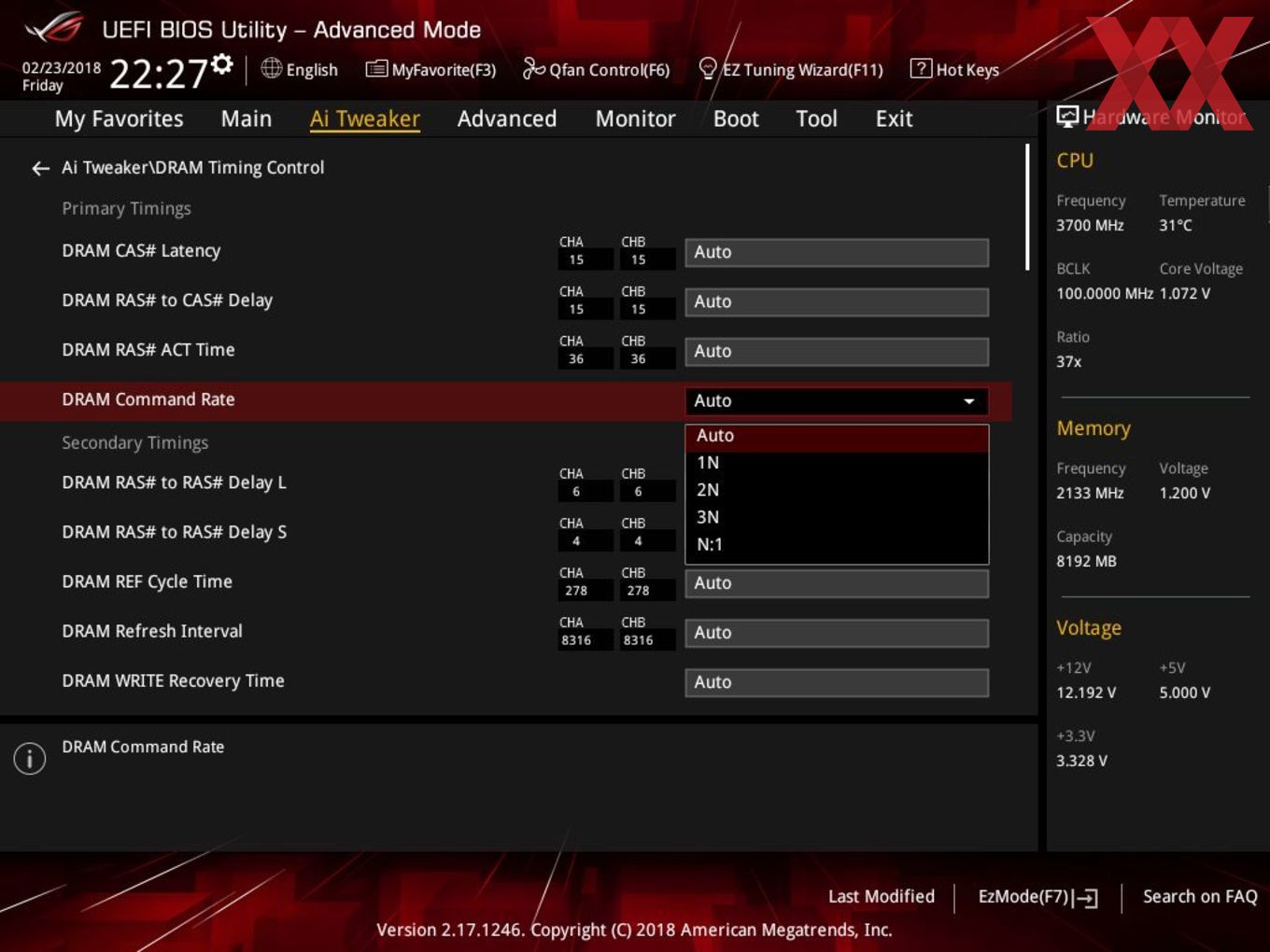
Task: Open Qfan Control(F6) fan icon
Action: (533, 68)
